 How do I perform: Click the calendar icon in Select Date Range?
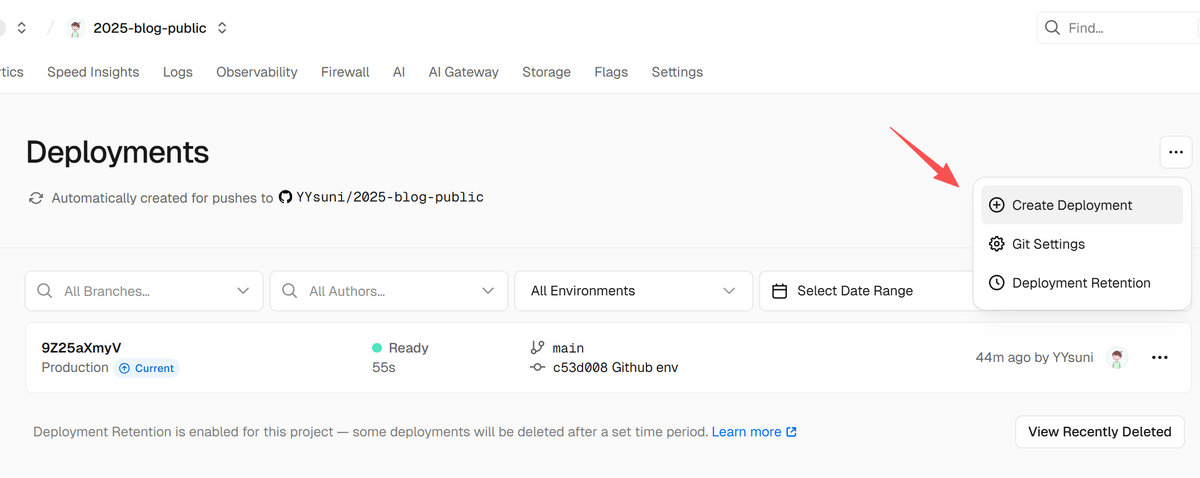(780, 291)
